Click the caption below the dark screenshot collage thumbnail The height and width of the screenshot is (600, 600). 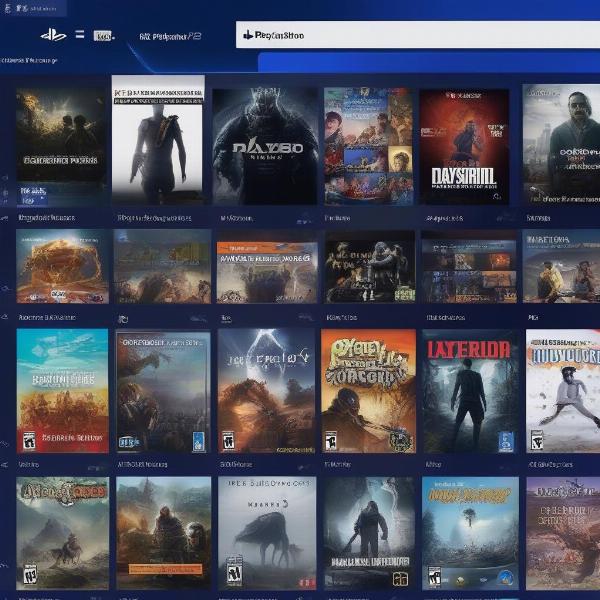click(445, 317)
